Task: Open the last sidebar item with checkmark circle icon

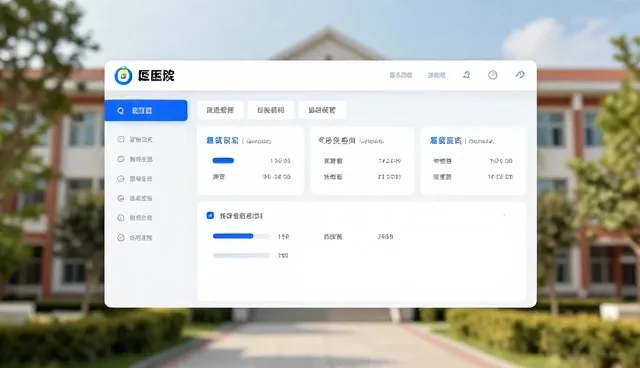Action: [135, 237]
